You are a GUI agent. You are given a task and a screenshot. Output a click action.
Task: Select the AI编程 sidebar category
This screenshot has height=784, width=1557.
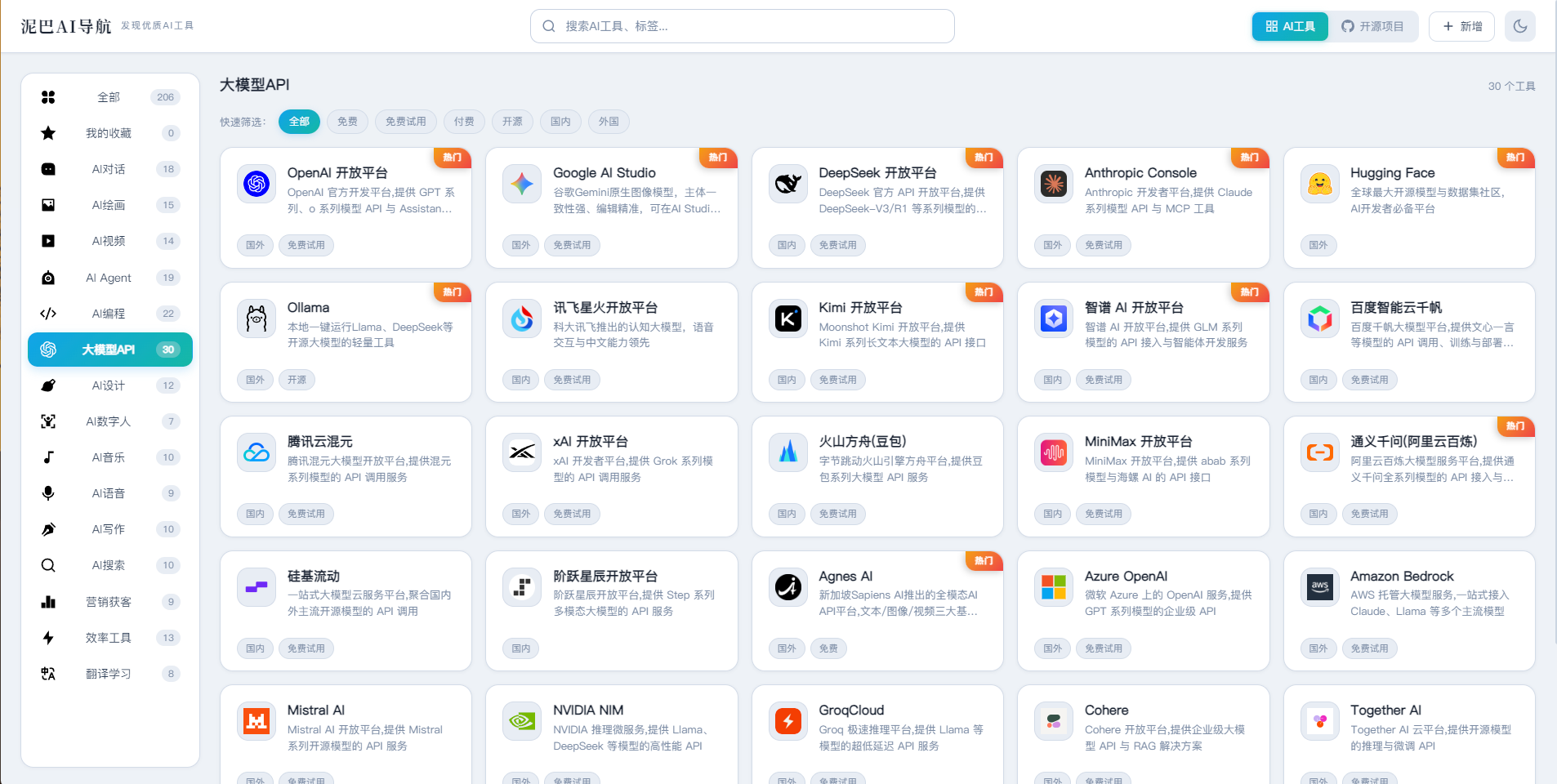click(110, 314)
